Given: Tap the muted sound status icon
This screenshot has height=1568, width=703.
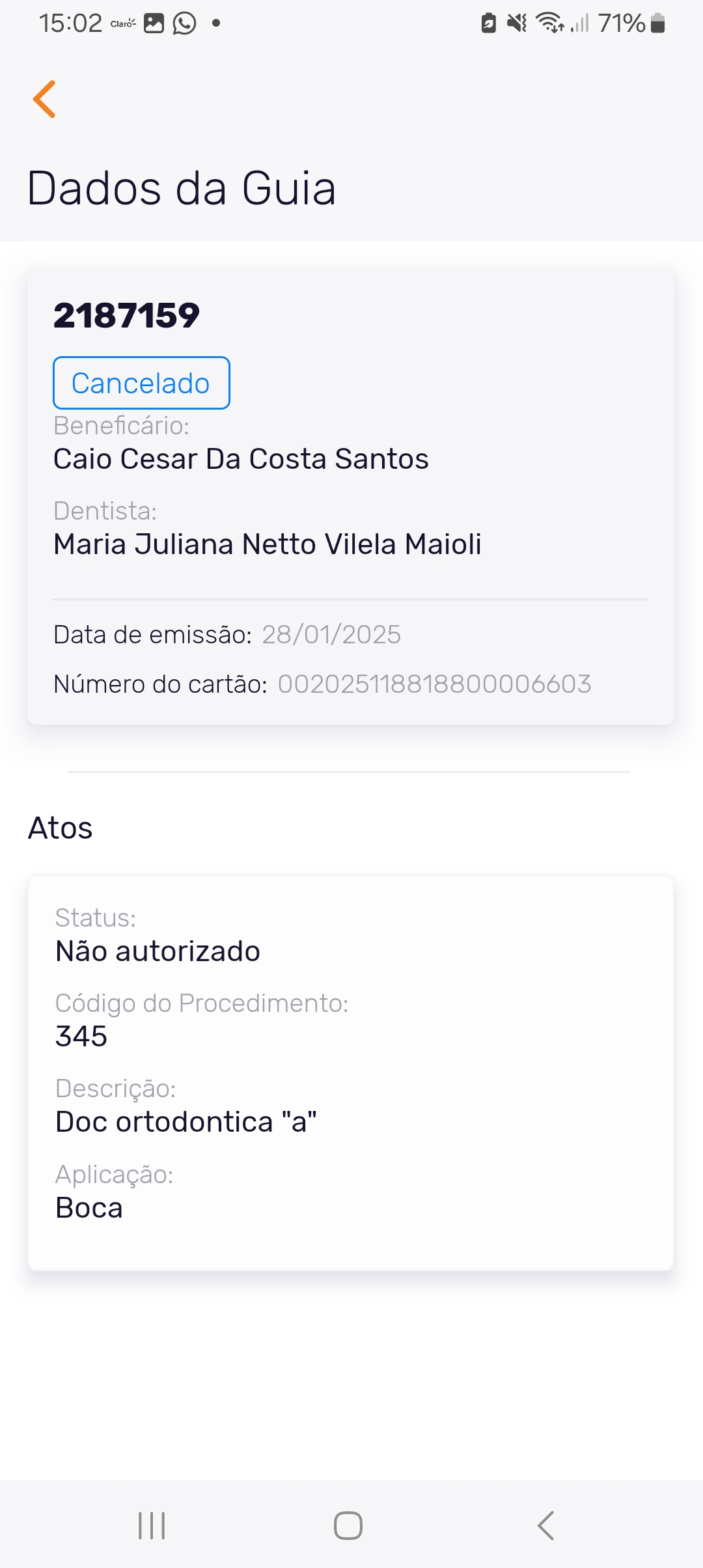Looking at the screenshot, I should 517,23.
